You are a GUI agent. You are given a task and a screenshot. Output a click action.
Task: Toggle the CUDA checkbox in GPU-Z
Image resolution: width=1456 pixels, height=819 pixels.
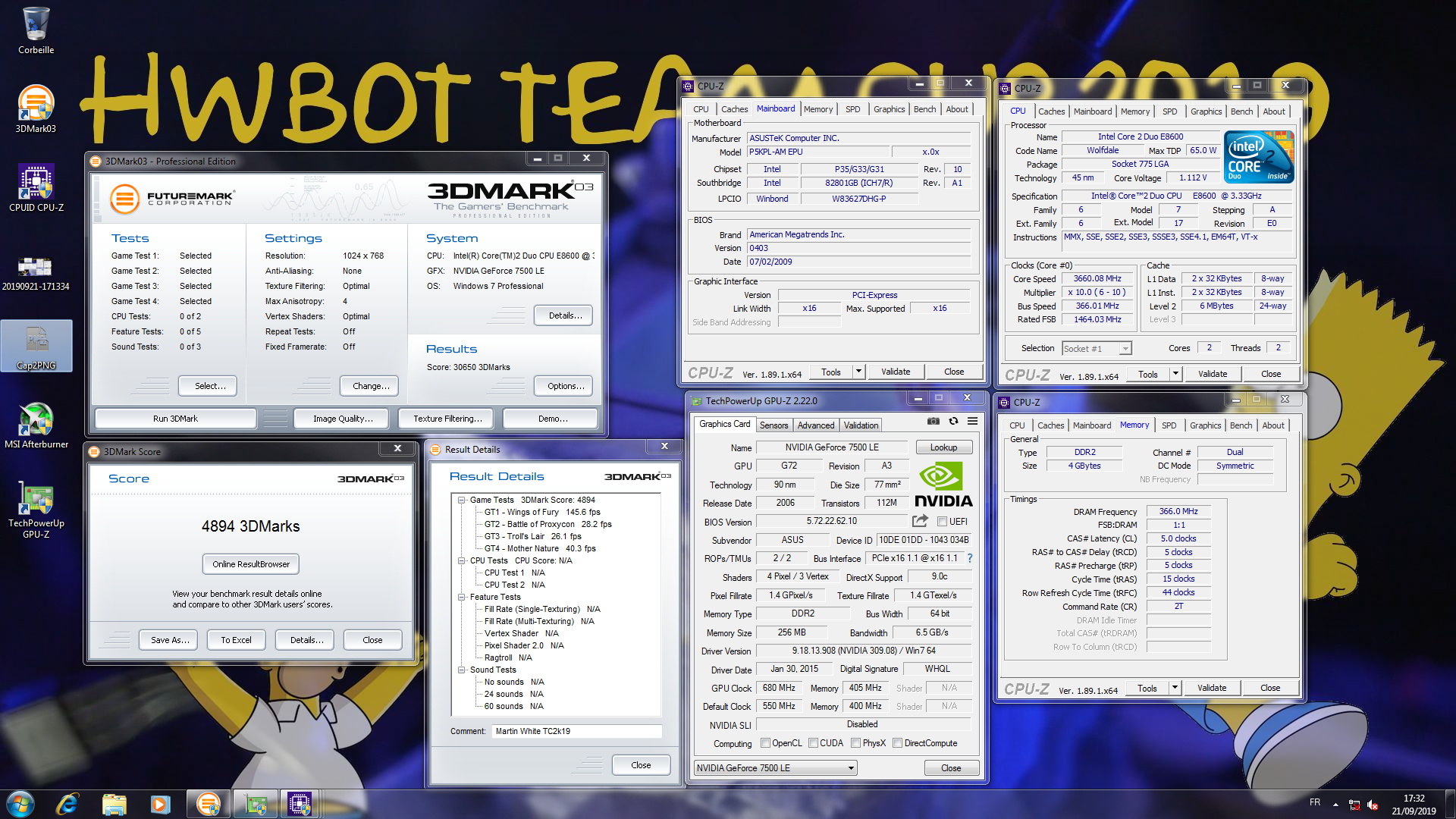point(813,743)
